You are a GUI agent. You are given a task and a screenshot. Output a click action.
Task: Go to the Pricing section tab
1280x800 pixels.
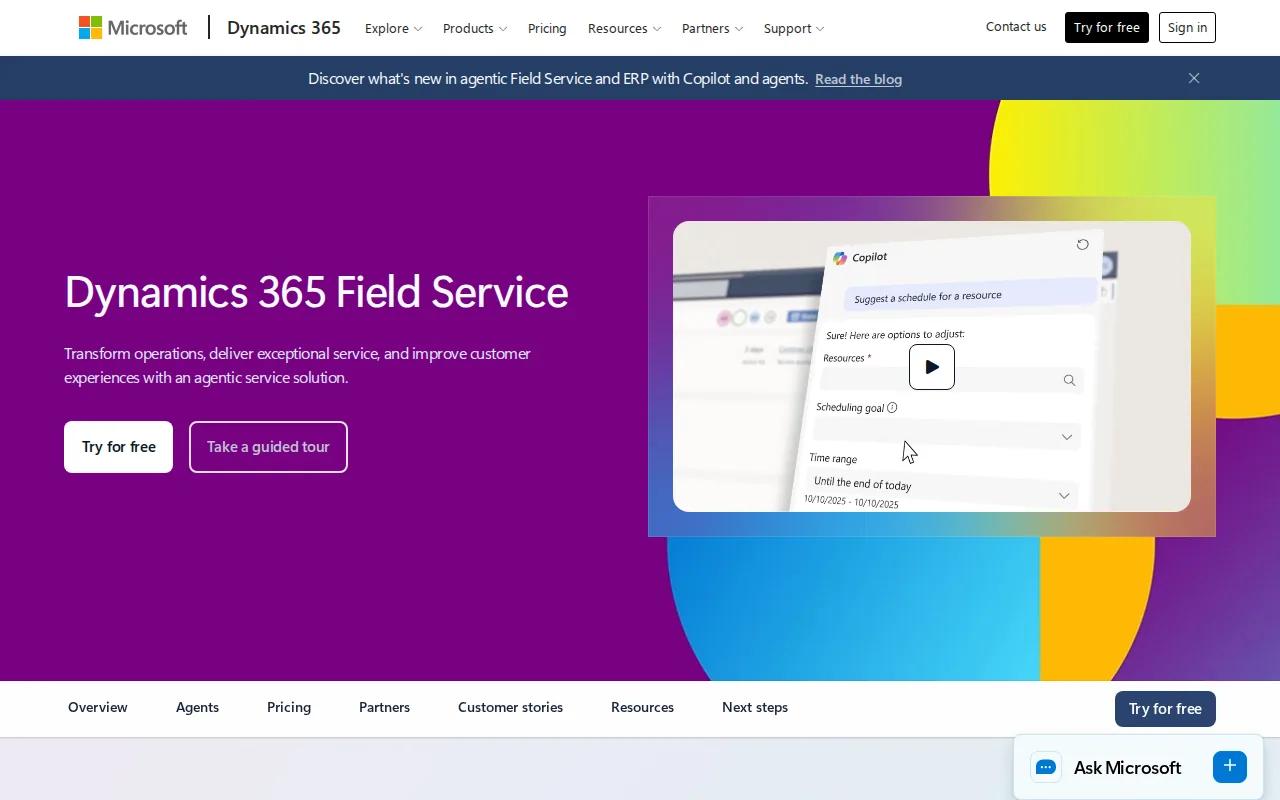289,707
